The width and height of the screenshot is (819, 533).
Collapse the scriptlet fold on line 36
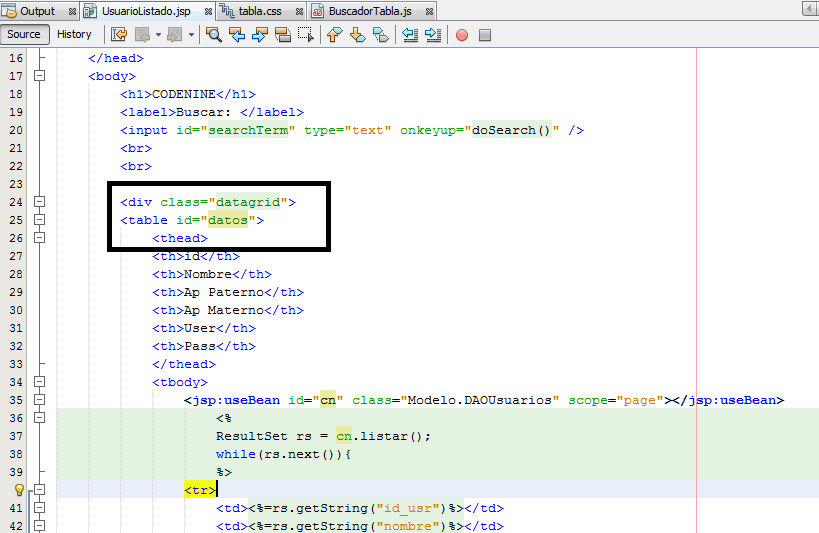[x=39, y=418]
